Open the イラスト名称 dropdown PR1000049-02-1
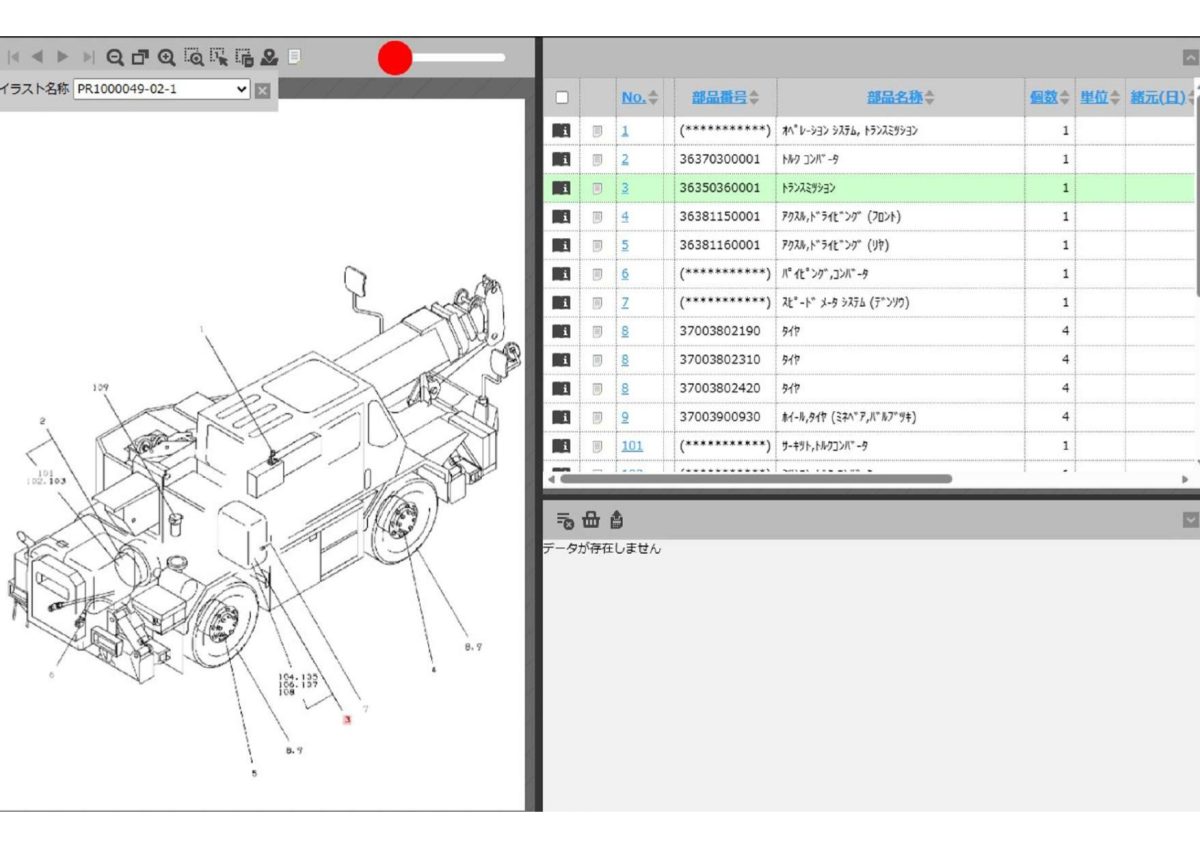The width and height of the screenshot is (1200, 848). (x=162, y=89)
